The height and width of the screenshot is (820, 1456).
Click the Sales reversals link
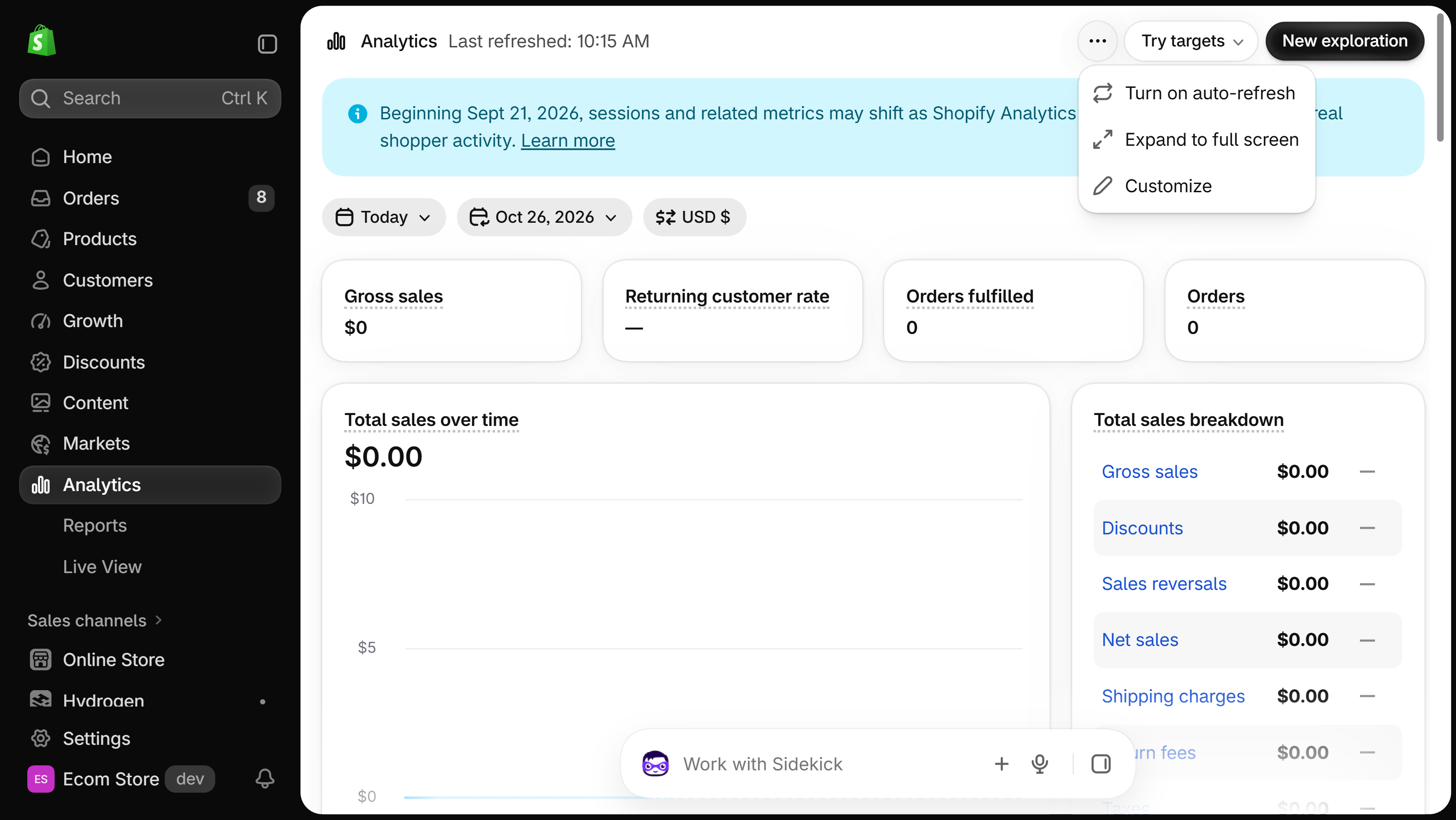pos(1164,584)
